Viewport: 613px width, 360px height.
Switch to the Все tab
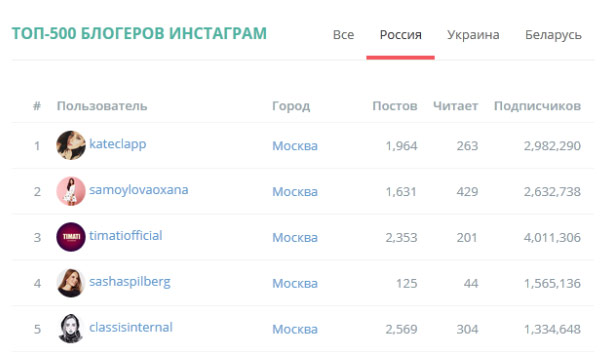343,35
